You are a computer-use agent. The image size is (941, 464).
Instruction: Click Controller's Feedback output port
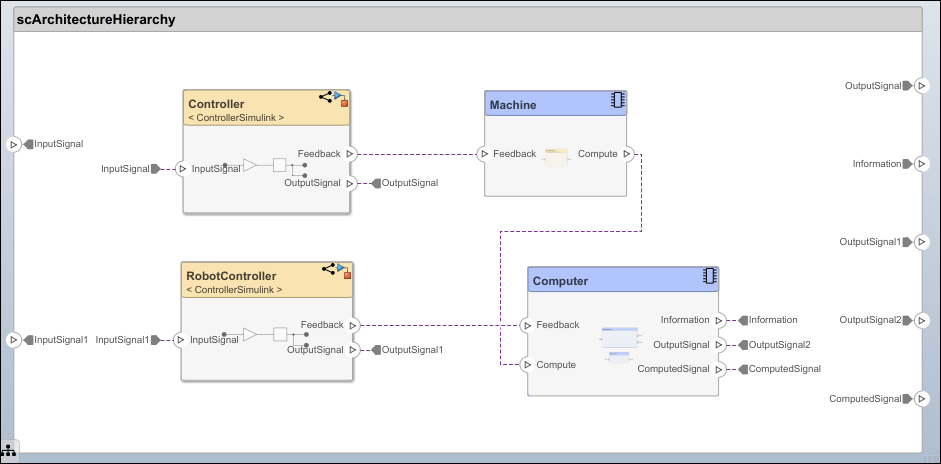pyautogui.click(x=350, y=154)
